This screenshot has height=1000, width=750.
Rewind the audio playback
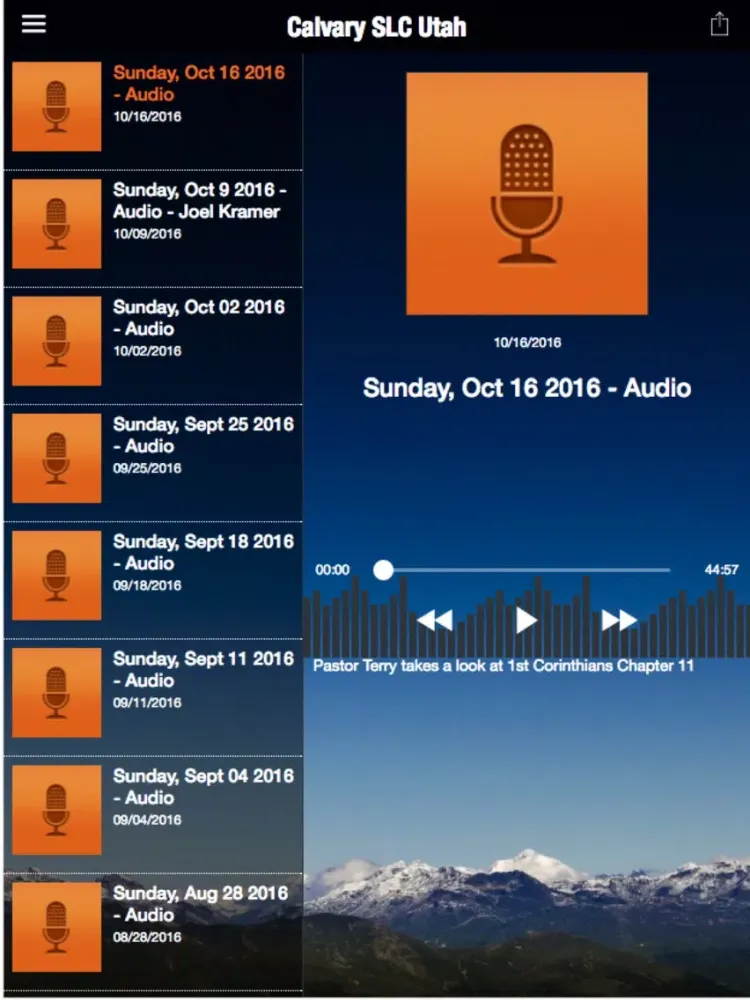[435, 620]
